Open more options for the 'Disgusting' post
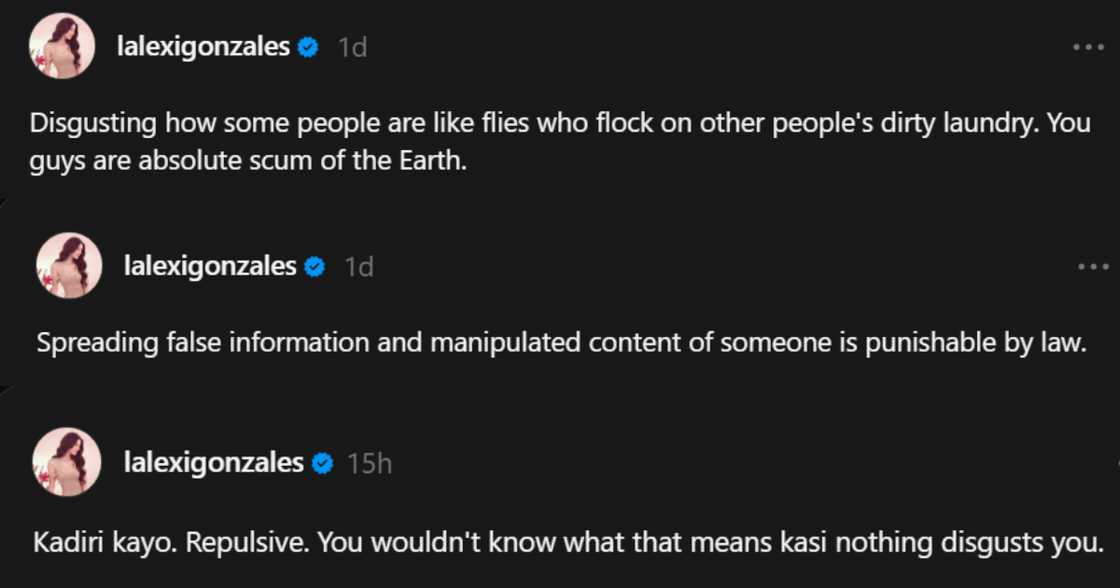Image resolution: width=1120 pixels, height=588 pixels. point(1088,48)
